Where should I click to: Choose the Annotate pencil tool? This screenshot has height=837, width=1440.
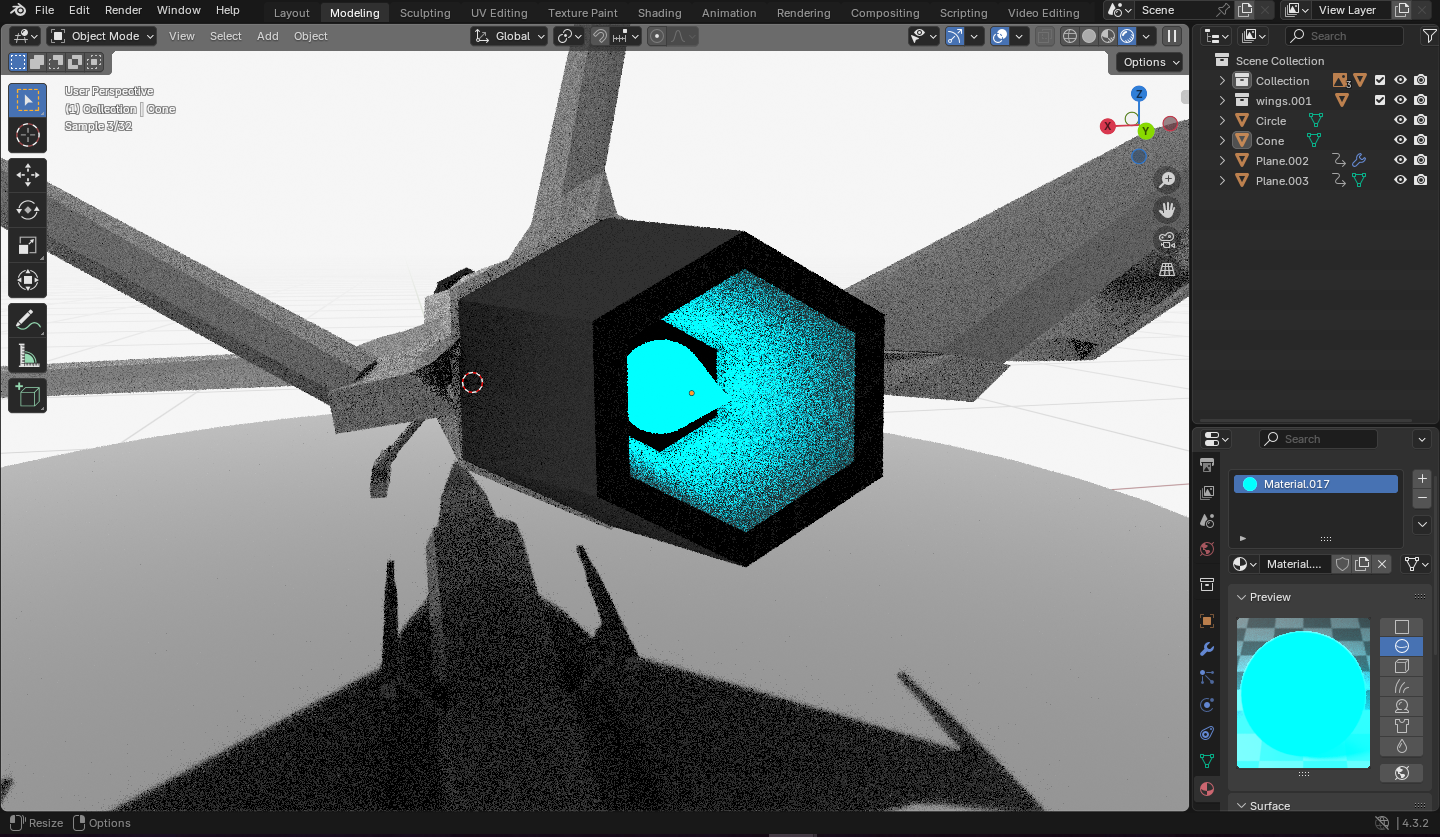28,321
